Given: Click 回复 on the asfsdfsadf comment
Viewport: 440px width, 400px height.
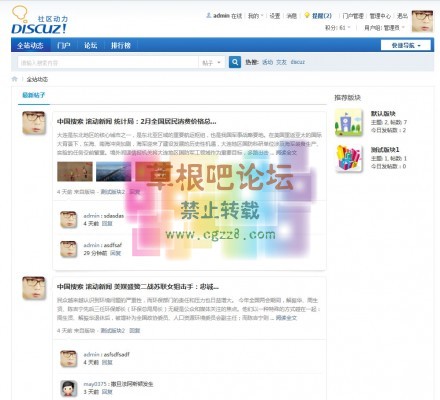Looking at the screenshot, I should 107,362.
